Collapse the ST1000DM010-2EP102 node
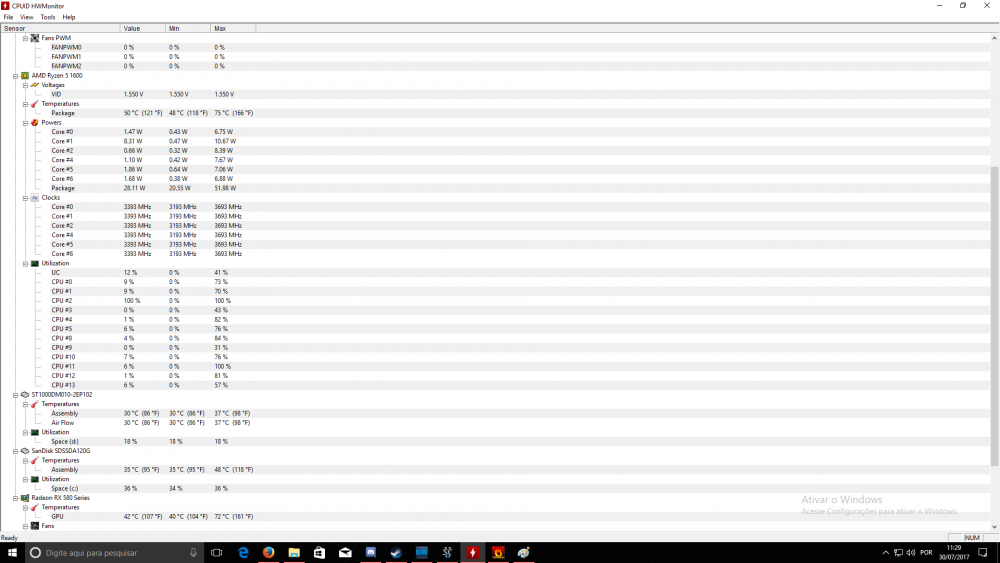This screenshot has height=563, width=1000. pyautogui.click(x=15, y=395)
